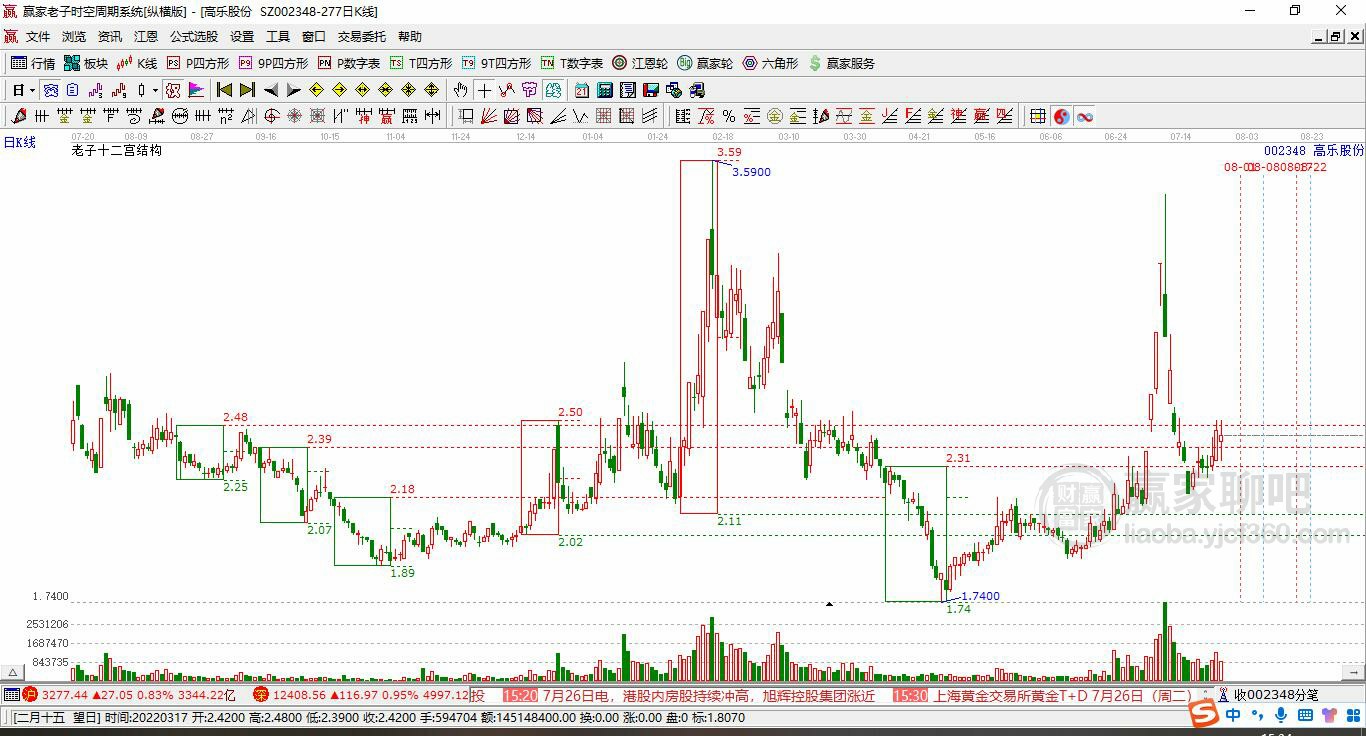Open the 帮助 menu
1366x736 pixels.
coord(410,37)
